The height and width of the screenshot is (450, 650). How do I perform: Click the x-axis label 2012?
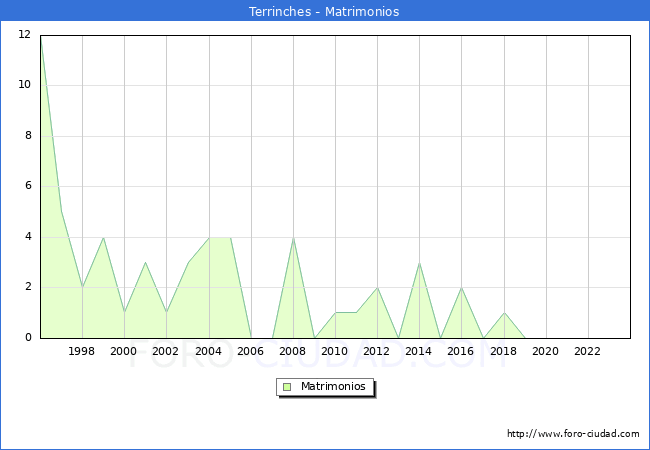[x=376, y=351]
